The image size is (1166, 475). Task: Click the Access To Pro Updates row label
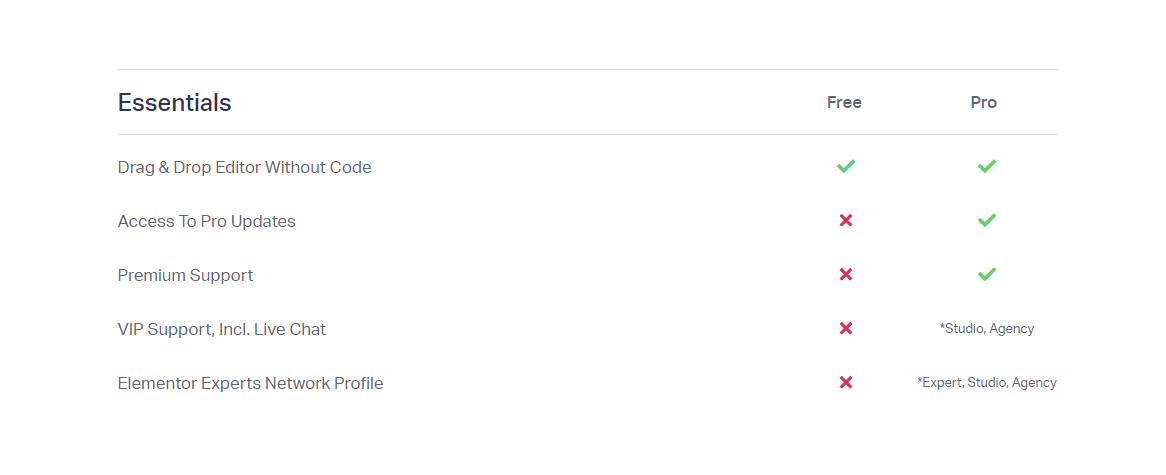(x=207, y=222)
